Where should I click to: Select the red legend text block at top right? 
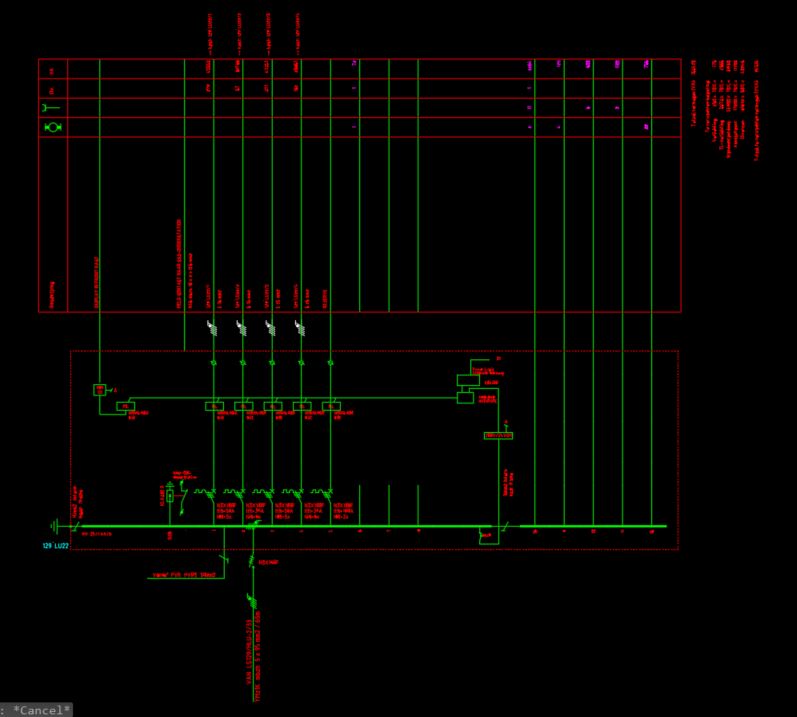click(x=724, y=109)
